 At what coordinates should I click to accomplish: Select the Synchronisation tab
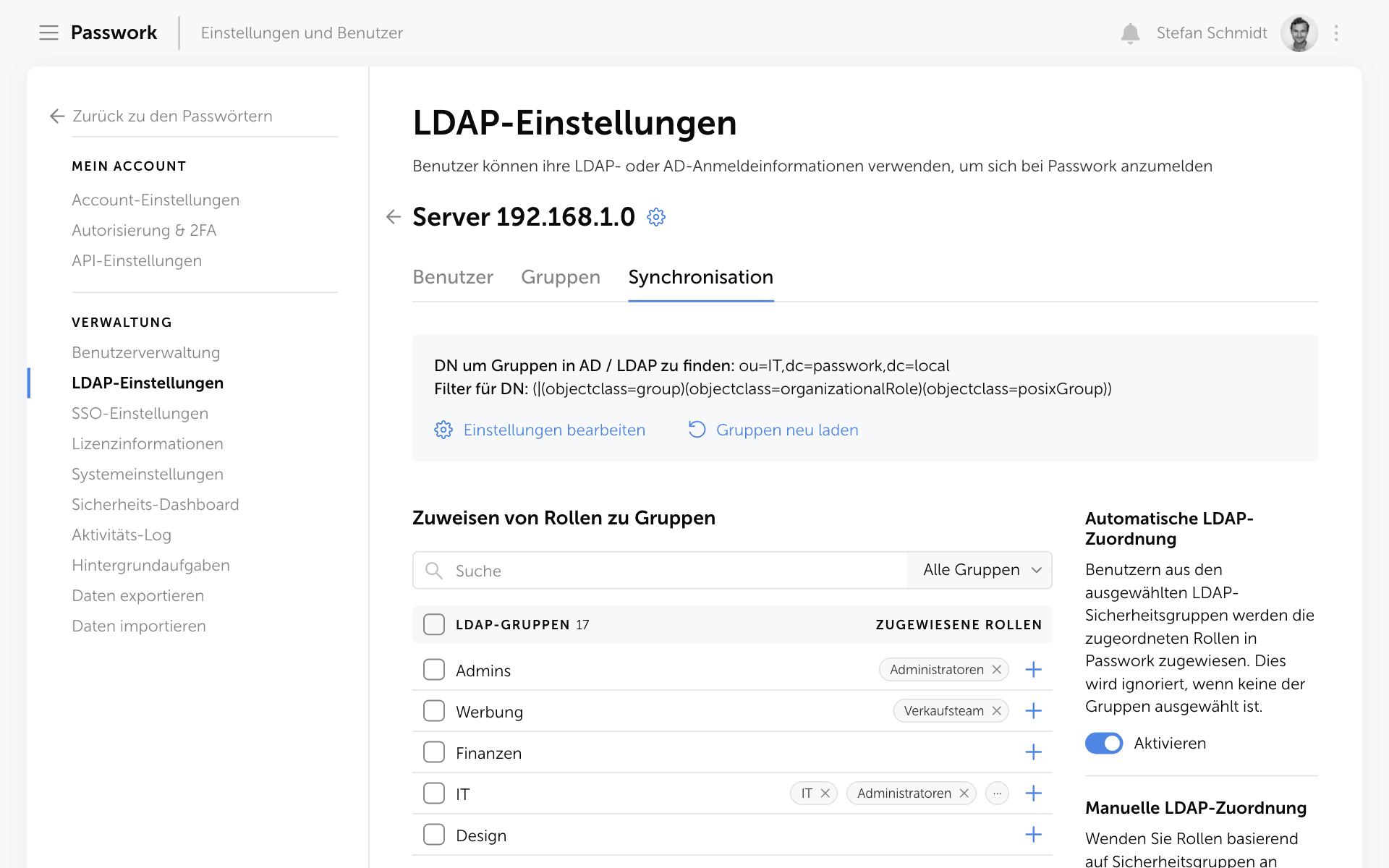click(x=701, y=277)
